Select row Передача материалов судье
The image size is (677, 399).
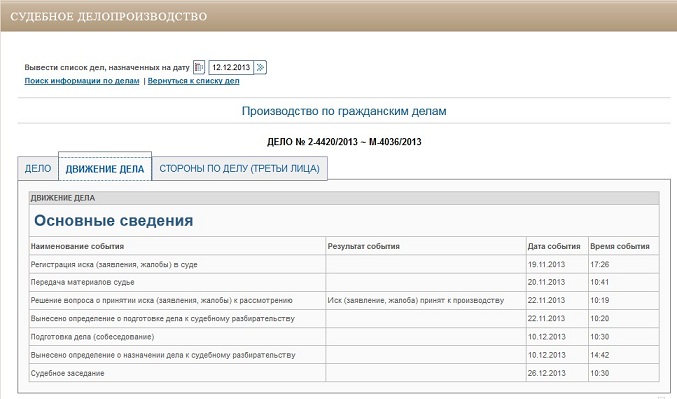click(x=344, y=282)
